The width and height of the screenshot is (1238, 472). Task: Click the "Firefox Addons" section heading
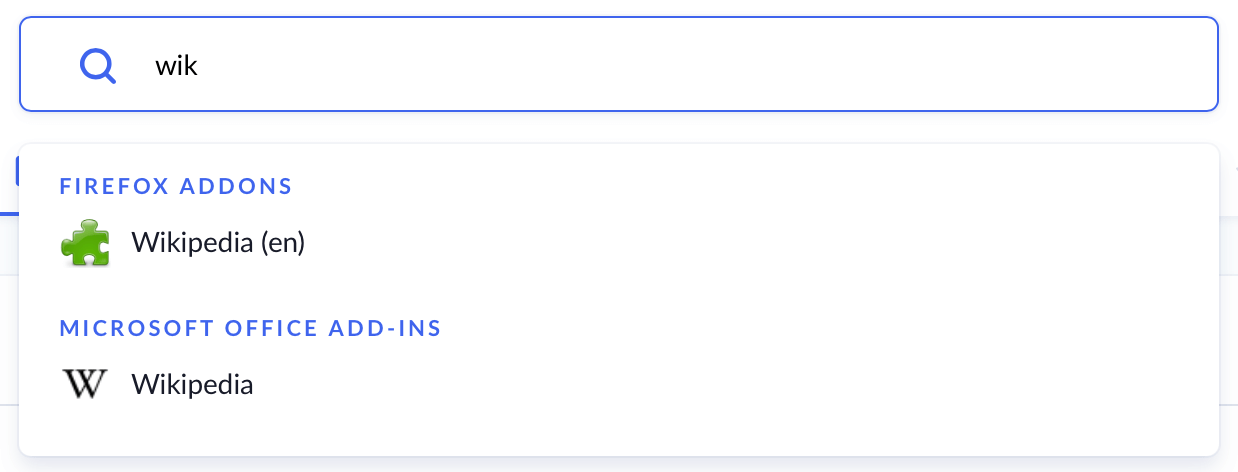(175, 186)
